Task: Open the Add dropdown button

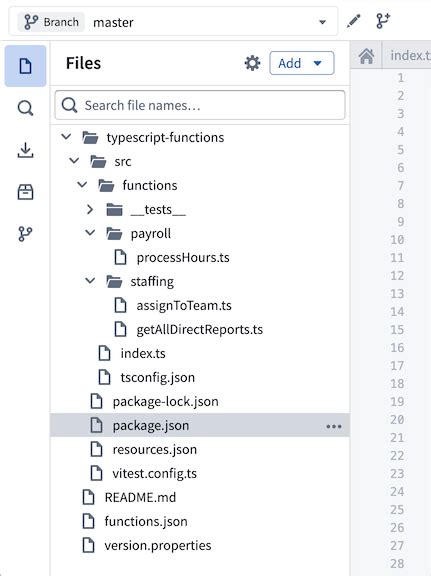Action: pos(302,63)
